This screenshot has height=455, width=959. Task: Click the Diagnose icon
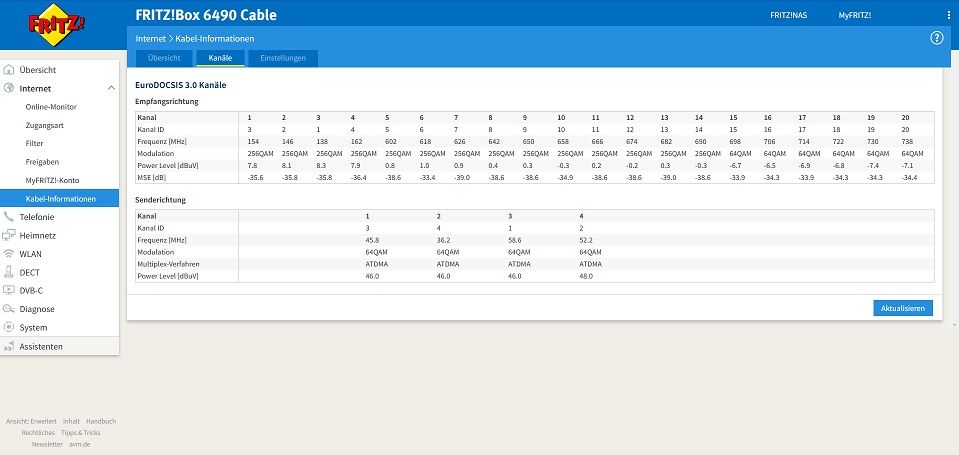click(9, 309)
